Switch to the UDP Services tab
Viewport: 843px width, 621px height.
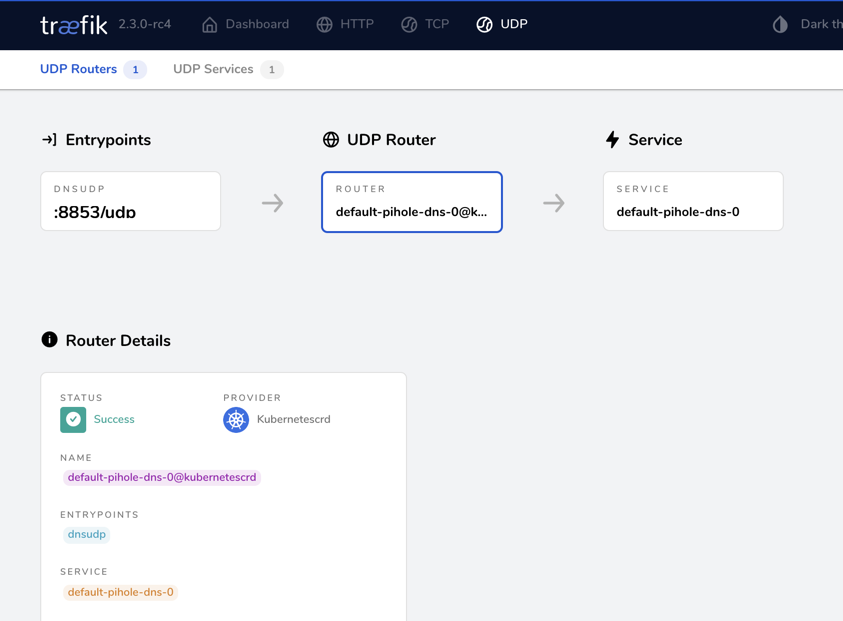214,69
